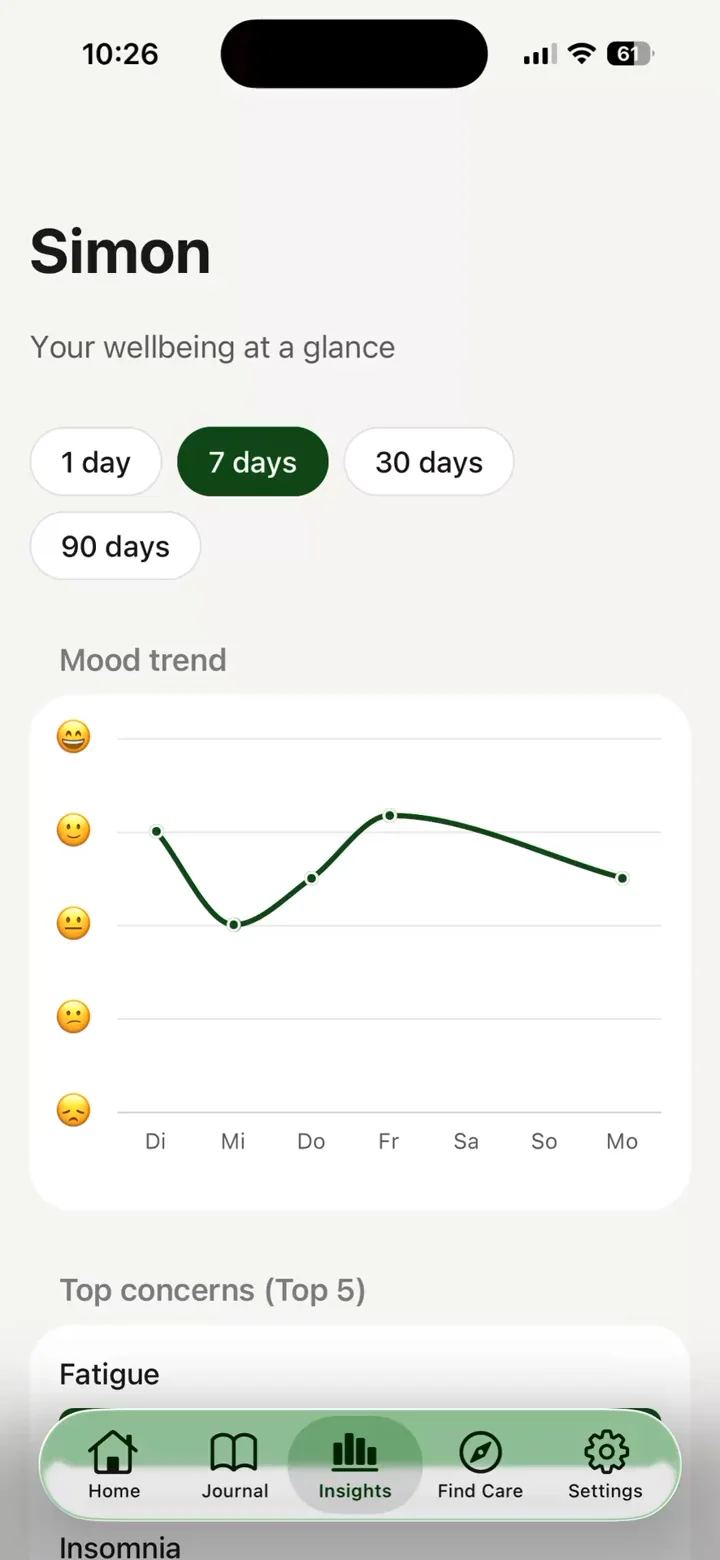The height and width of the screenshot is (1560, 720).
Task: Open the Home tab house icon
Action: [x=113, y=1452]
